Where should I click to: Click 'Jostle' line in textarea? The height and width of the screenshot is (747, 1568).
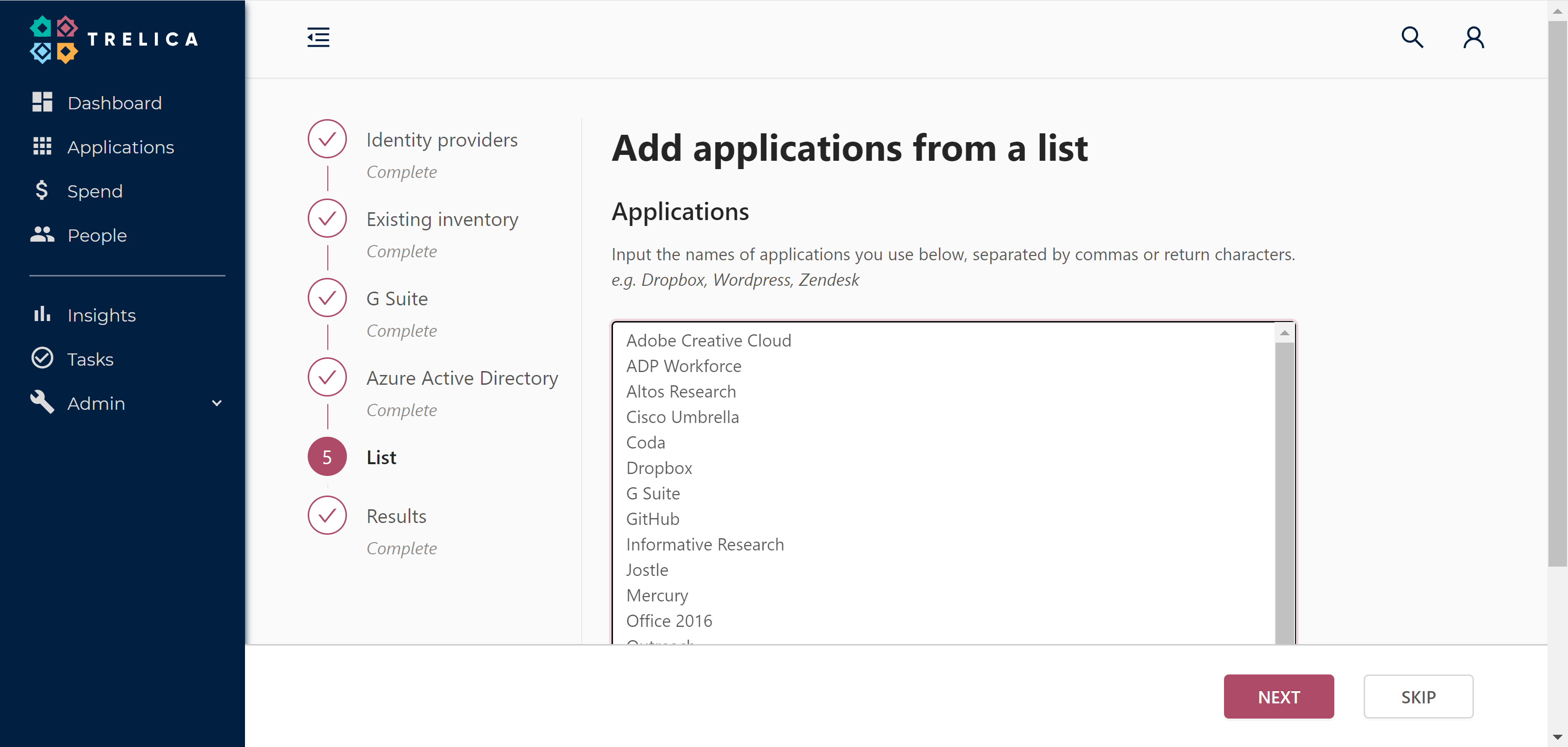coord(647,571)
